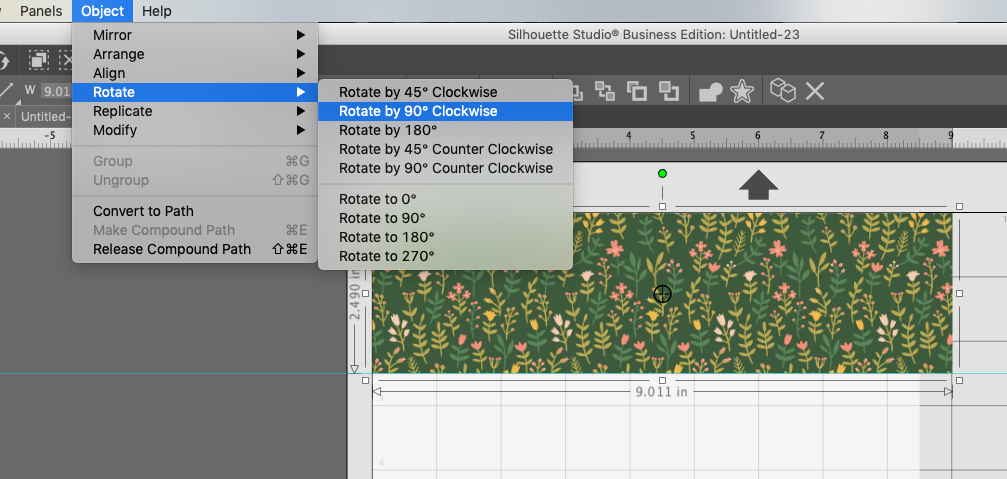Click the bottom-right selection handle
The height and width of the screenshot is (479, 1007).
(x=959, y=380)
